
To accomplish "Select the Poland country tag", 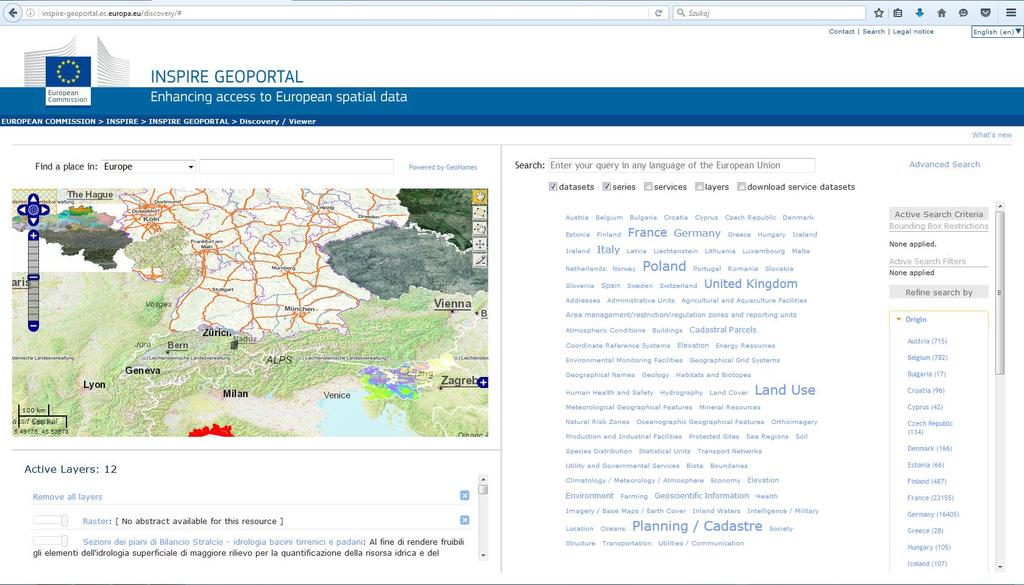I will (664, 266).
